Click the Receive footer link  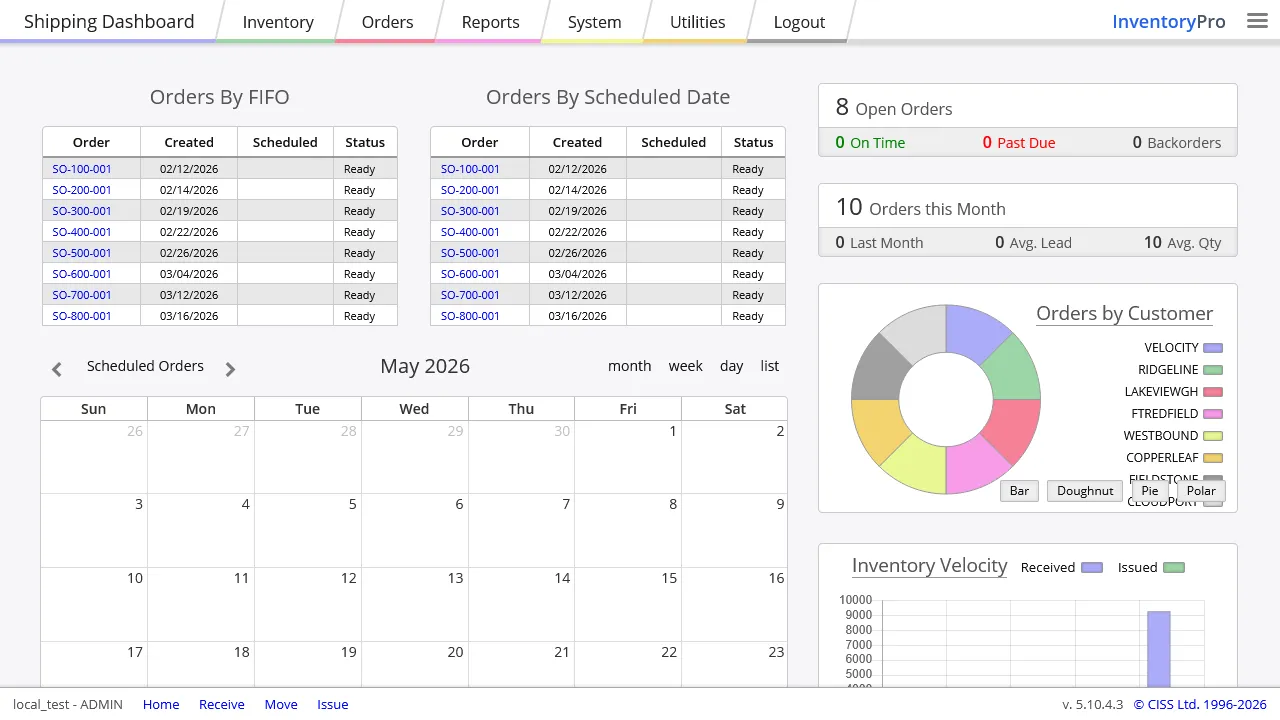coord(222,705)
